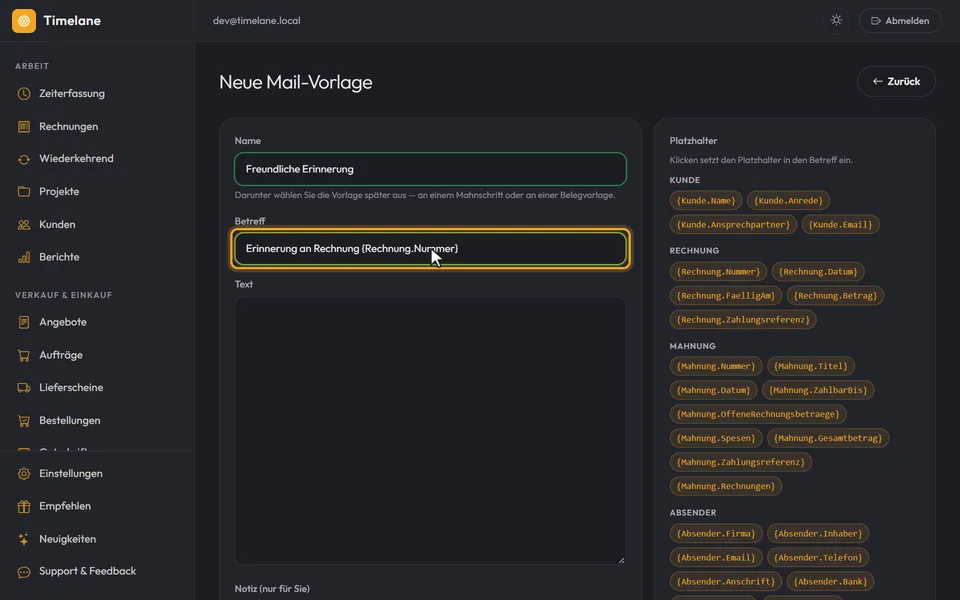Click the Bestellungen cart icon
The width and height of the screenshot is (960, 600).
click(24, 421)
